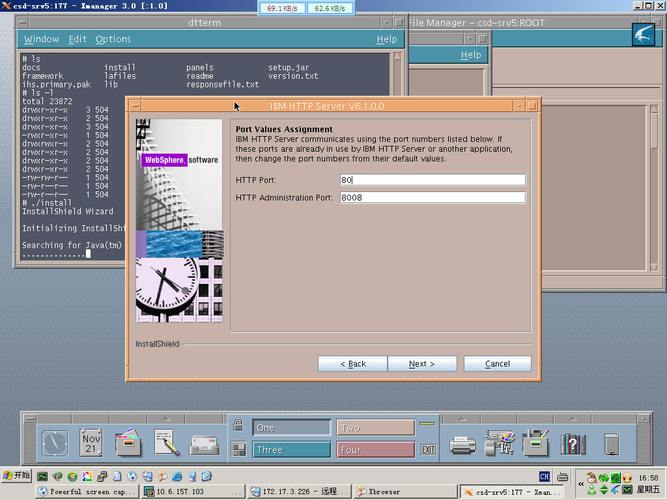The width and height of the screenshot is (667, 500).
Task: Click the Next button in installer
Action: pos(421,364)
